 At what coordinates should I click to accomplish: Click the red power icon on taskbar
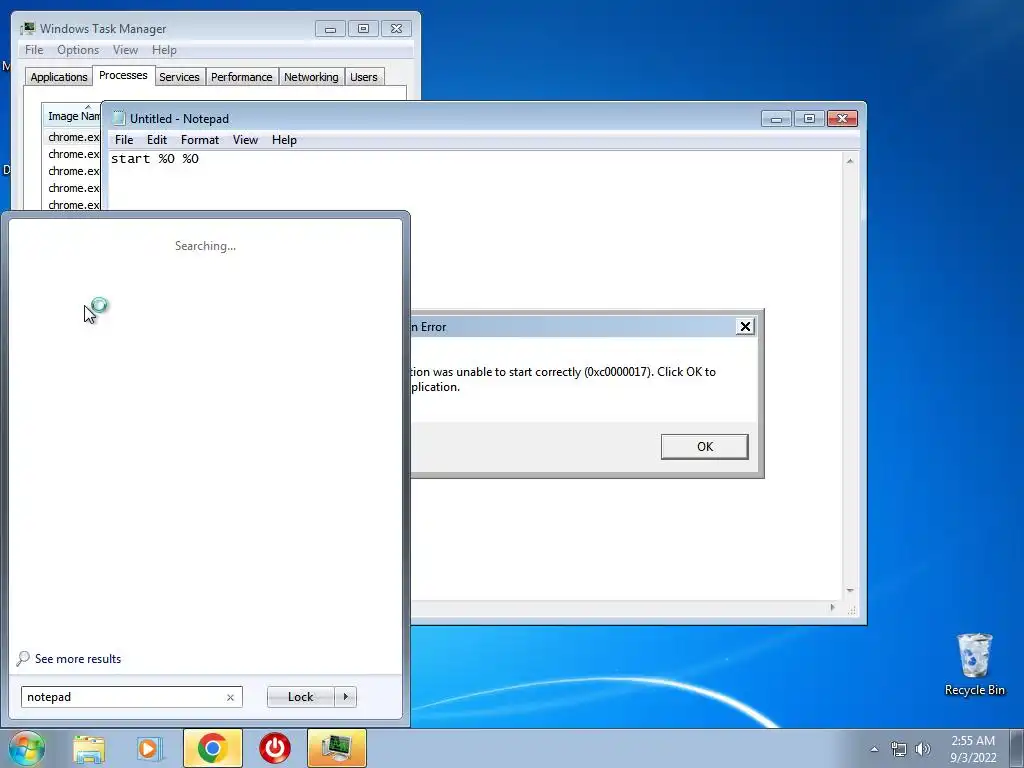[x=275, y=748]
